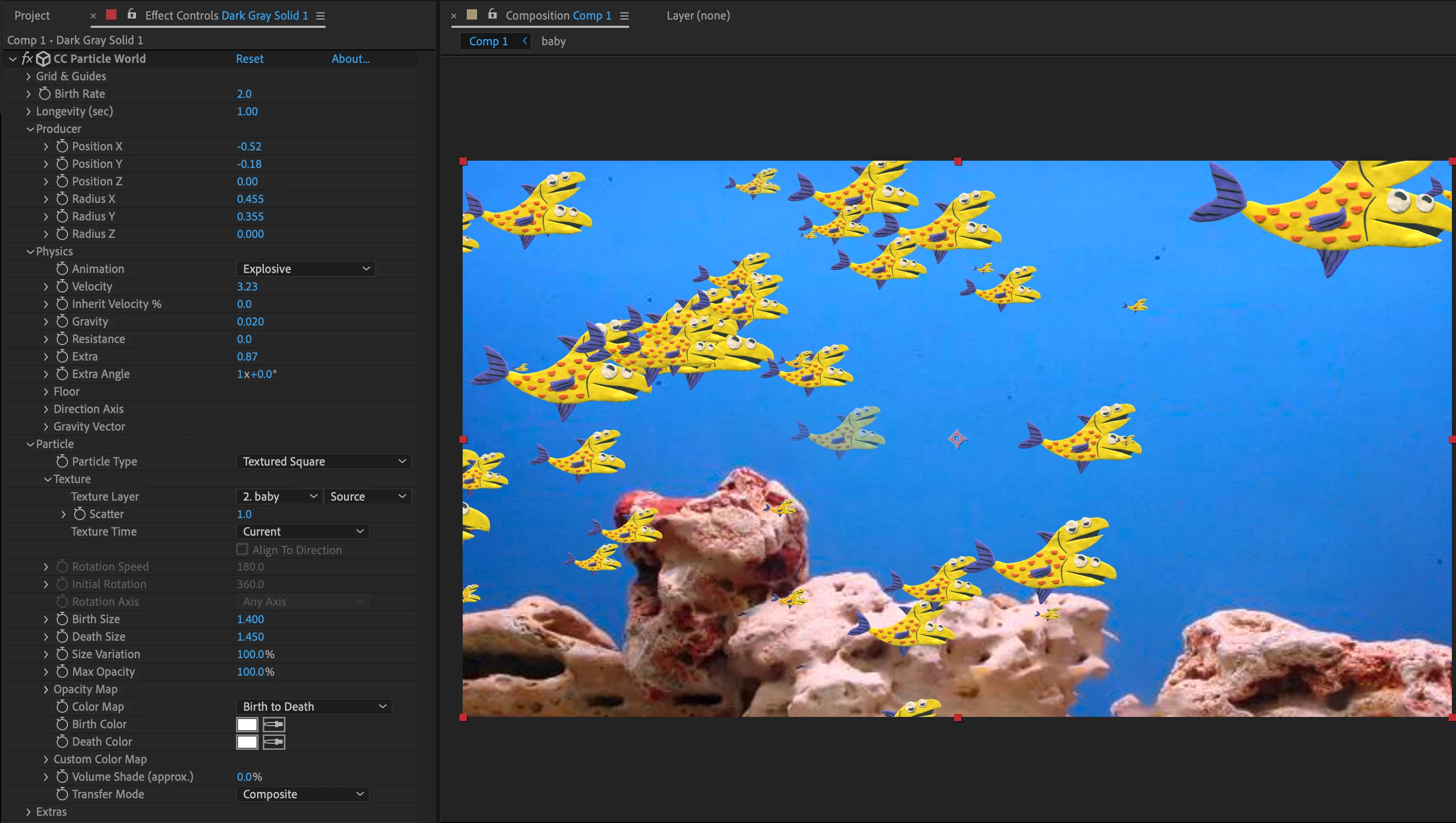Click the Birth Size value field
Screen dimensions: 1456x823
click(250, 620)
